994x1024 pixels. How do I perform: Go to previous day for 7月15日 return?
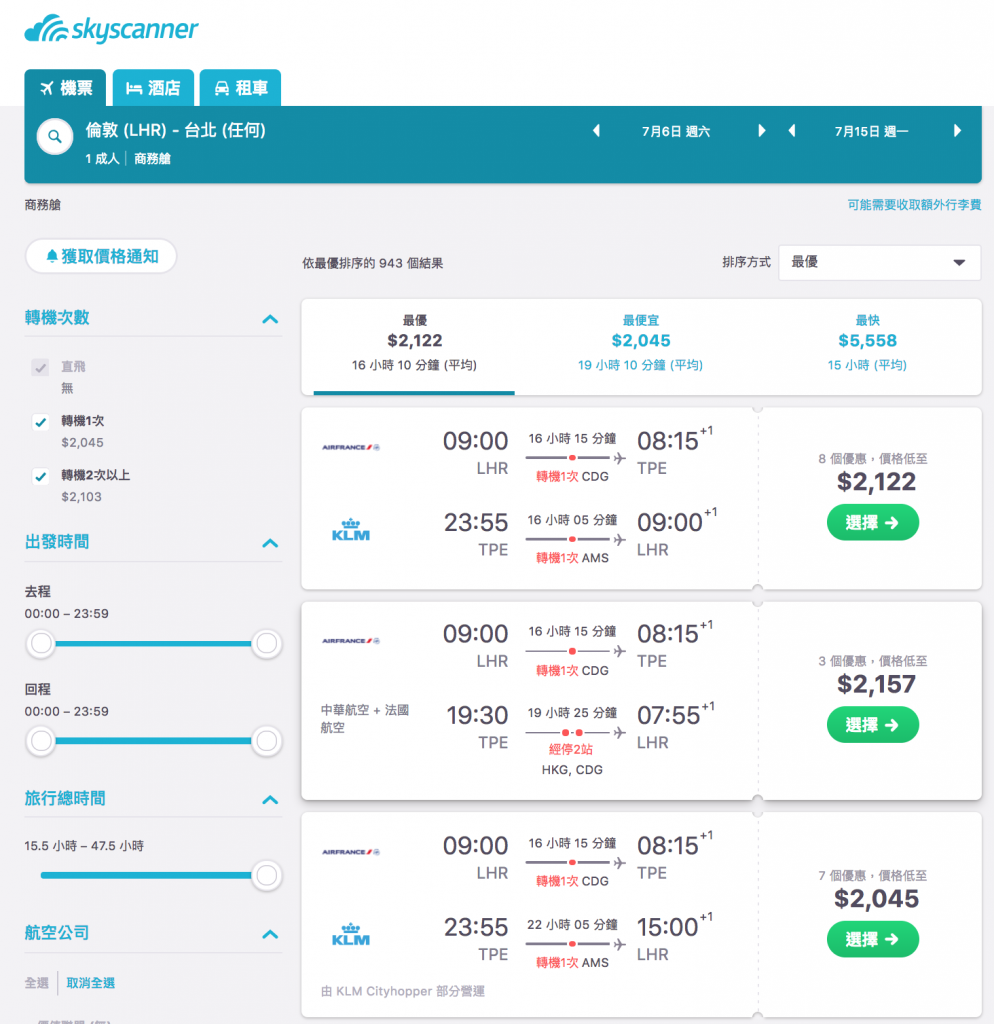pos(792,131)
